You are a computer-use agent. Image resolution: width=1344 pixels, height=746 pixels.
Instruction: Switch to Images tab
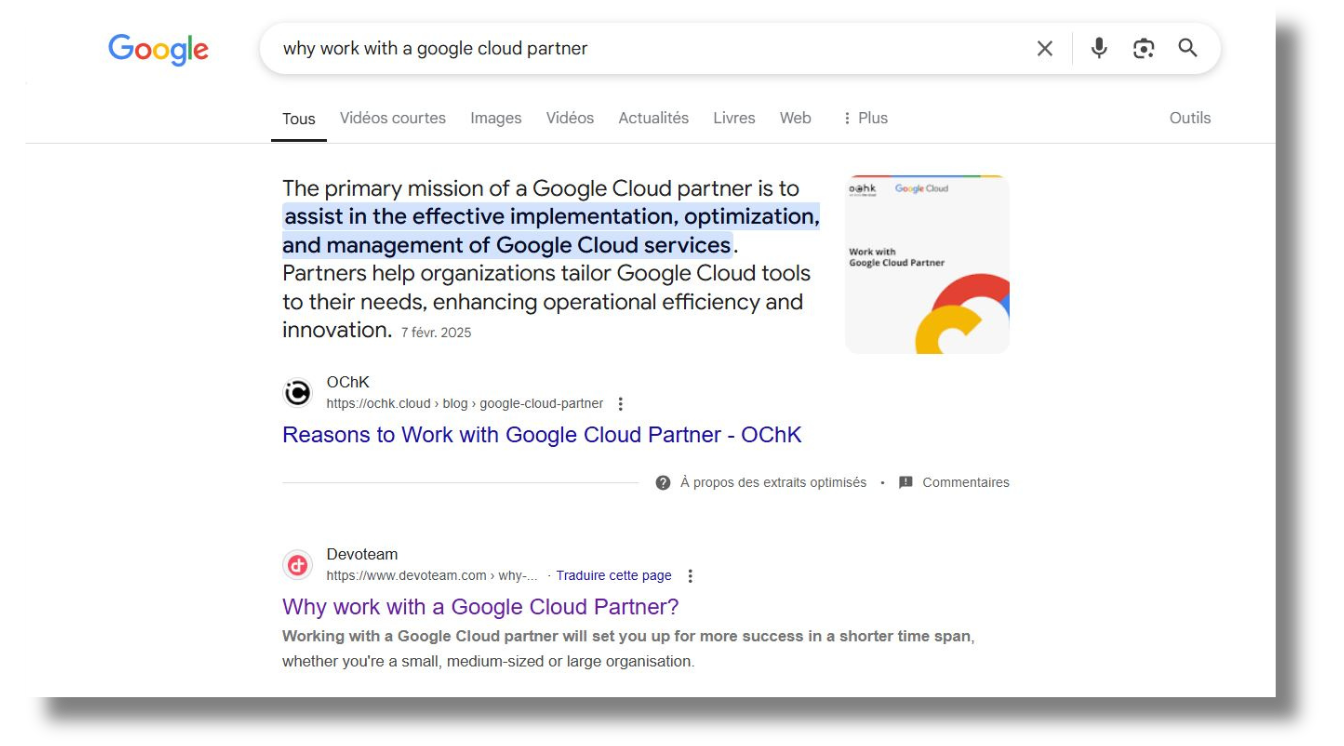[496, 118]
